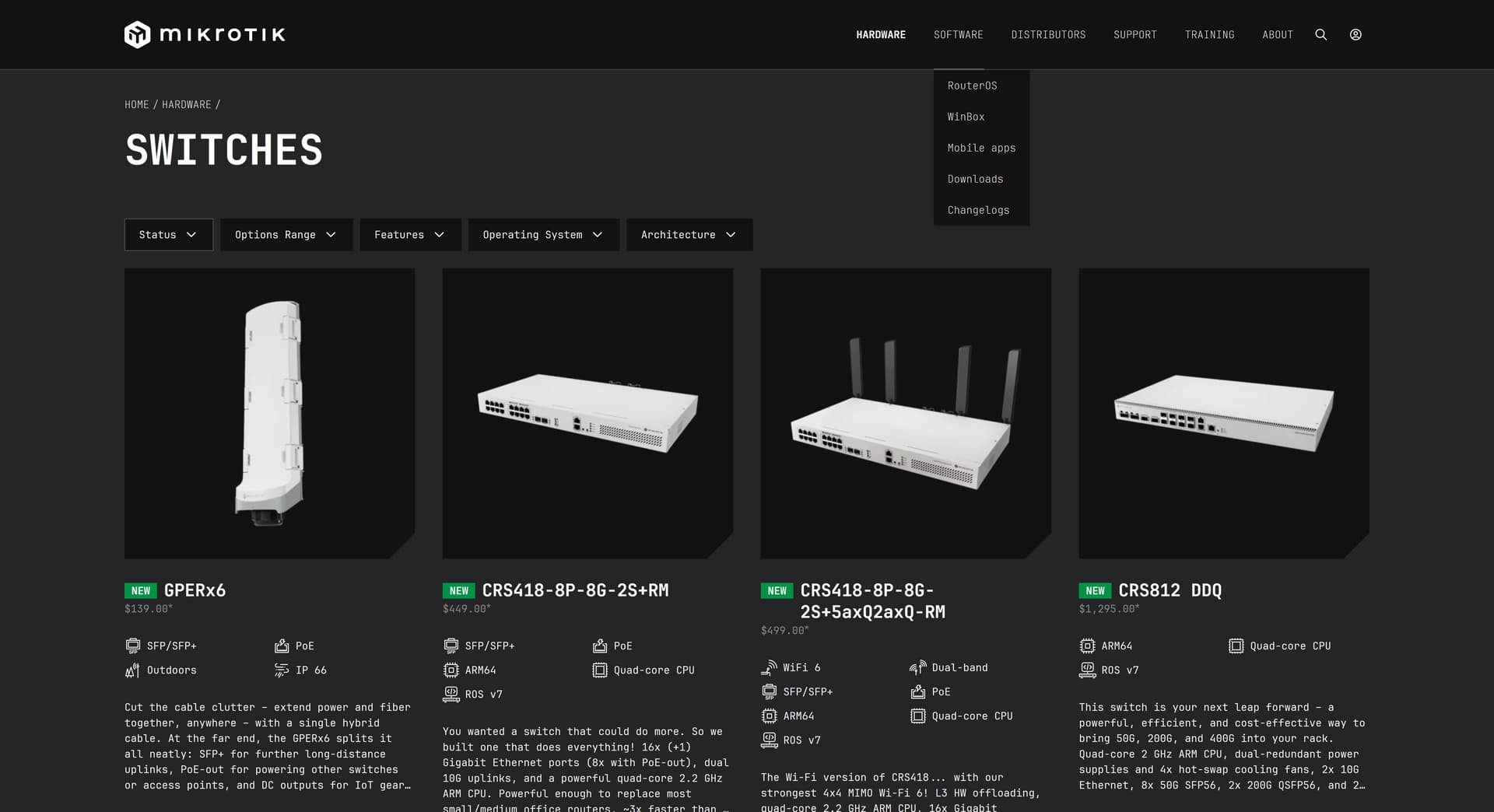Click ROS v7 icon under the WiFi 6 switch
Image resolution: width=1494 pixels, height=812 pixels.
pos(770,740)
